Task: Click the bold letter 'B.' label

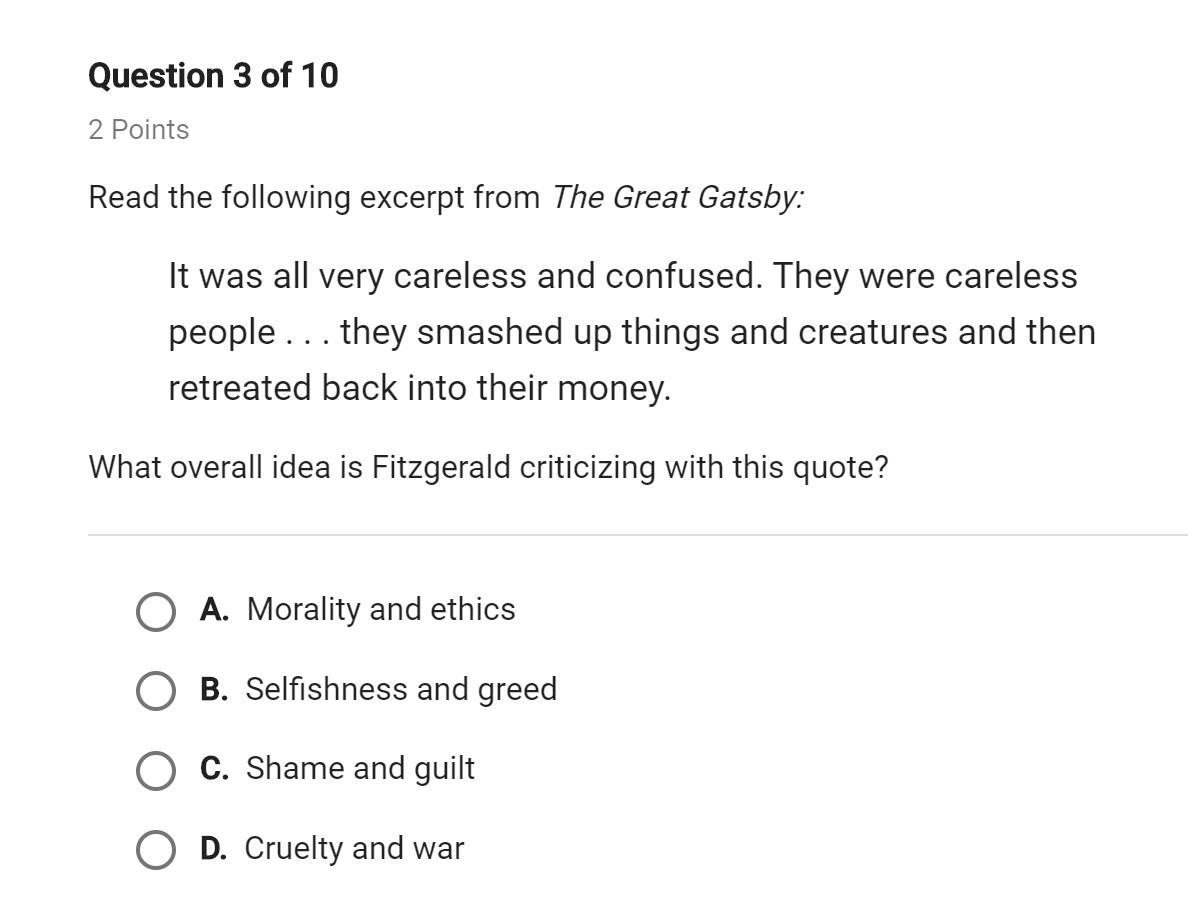Action: click(x=214, y=689)
